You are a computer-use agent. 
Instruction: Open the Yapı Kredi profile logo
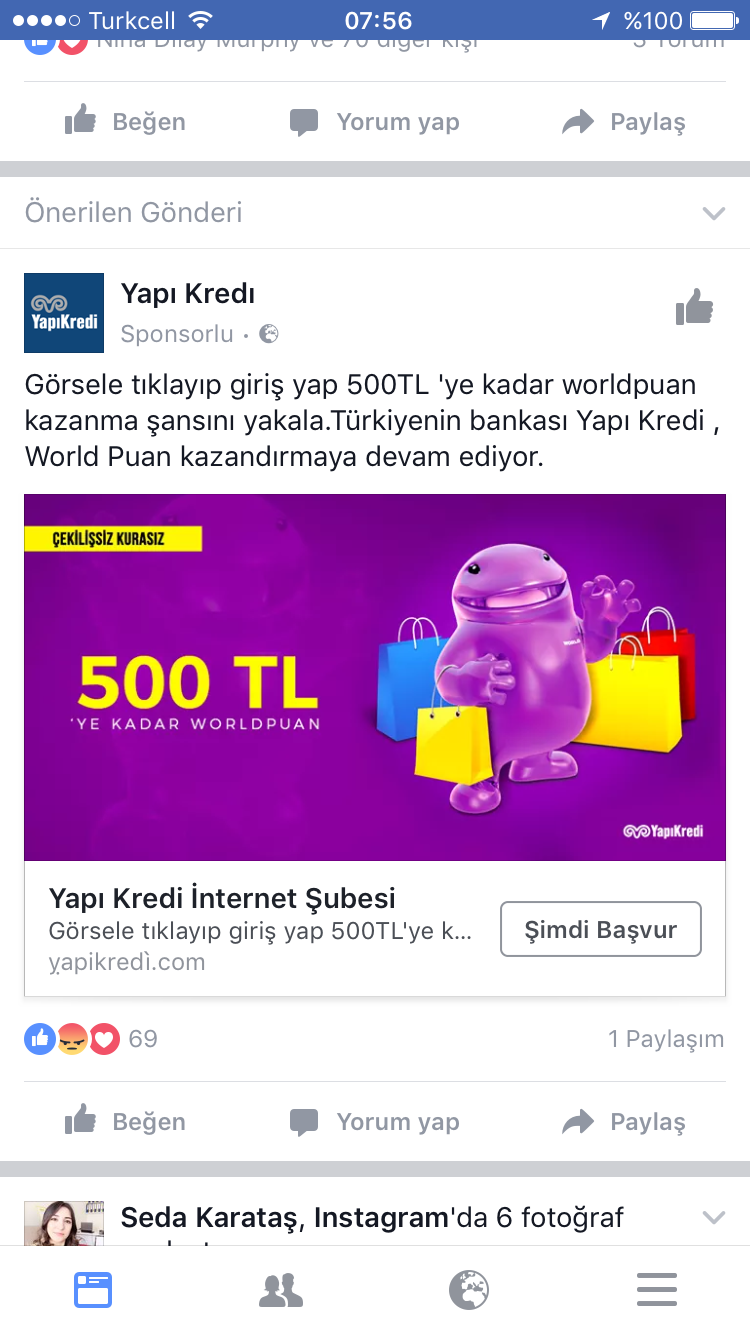click(x=64, y=313)
